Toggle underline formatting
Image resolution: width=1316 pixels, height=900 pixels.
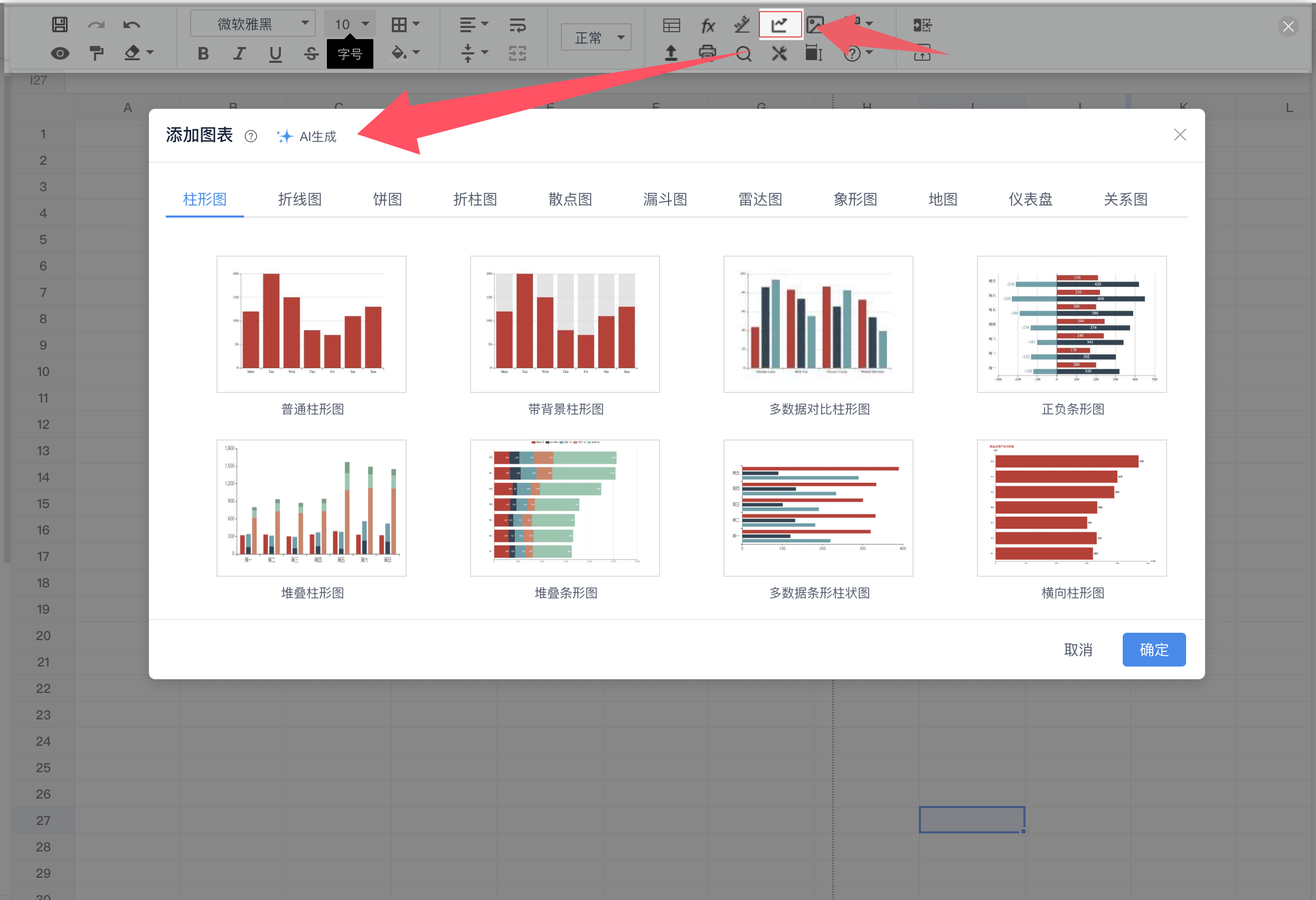(x=275, y=53)
